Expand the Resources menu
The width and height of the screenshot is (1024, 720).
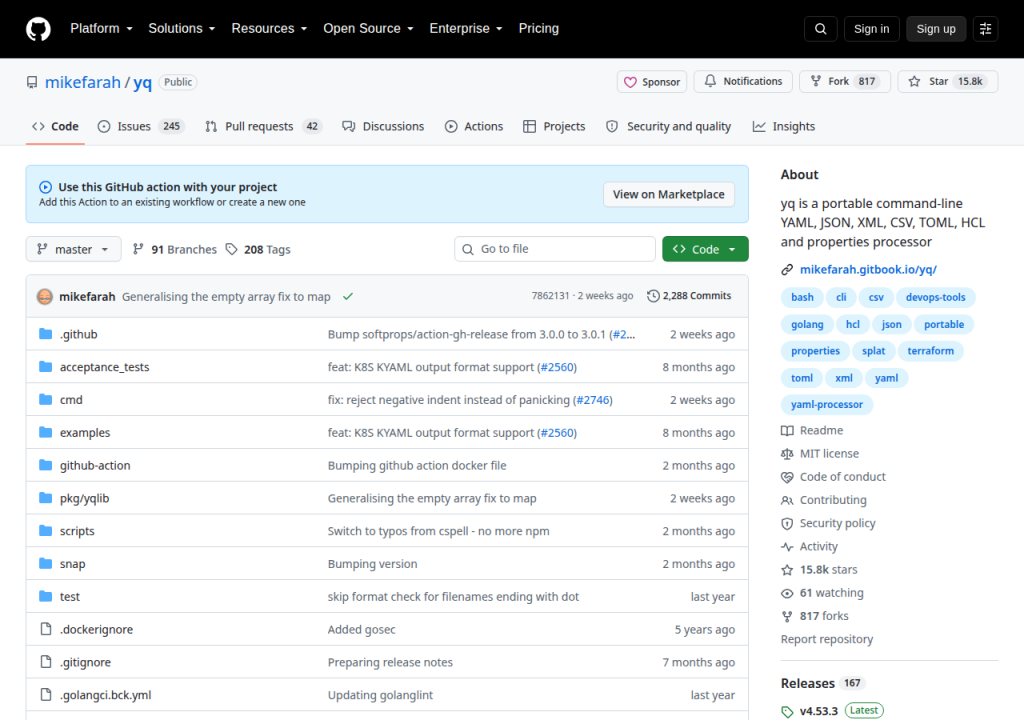(x=269, y=29)
